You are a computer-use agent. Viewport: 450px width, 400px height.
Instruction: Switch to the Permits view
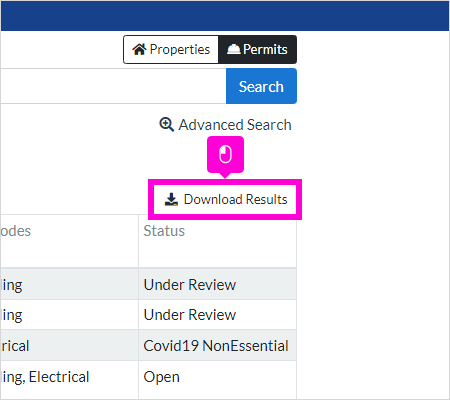257,49
